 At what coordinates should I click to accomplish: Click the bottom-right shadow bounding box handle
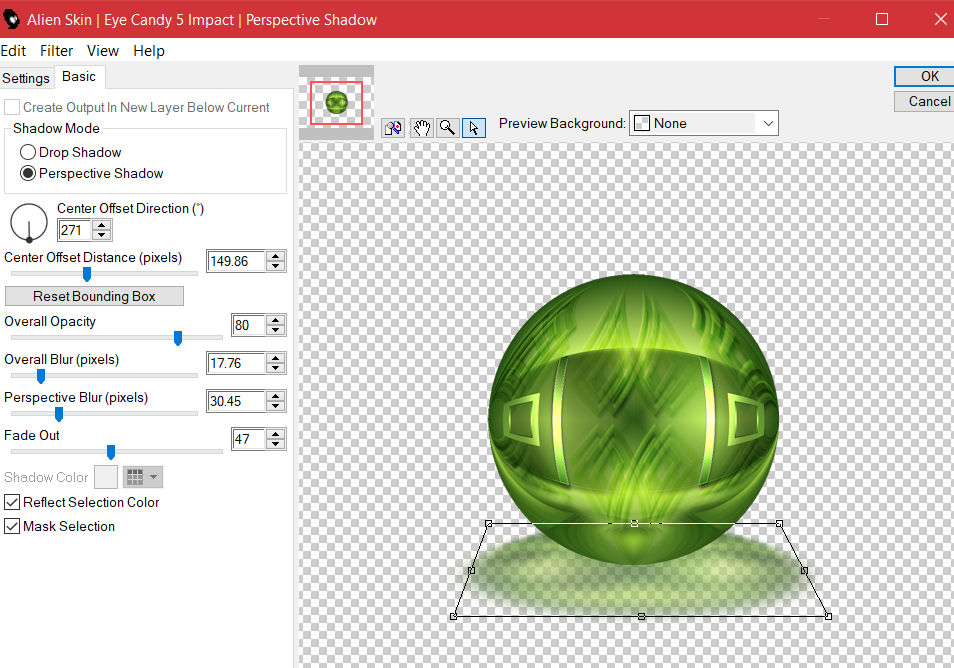829,616
